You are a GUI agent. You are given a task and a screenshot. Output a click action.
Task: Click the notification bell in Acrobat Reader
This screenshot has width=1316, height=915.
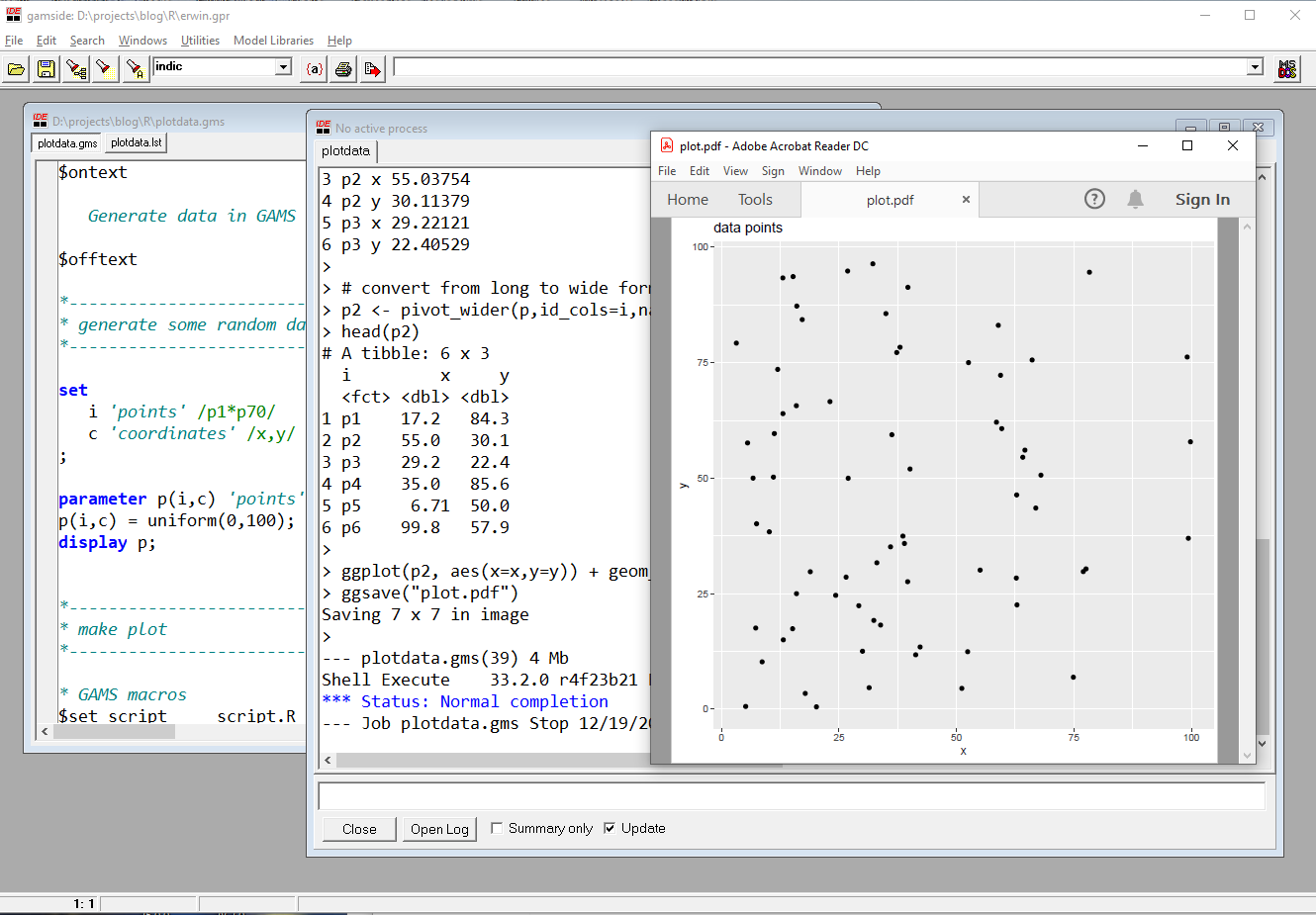click(1135, 199)
